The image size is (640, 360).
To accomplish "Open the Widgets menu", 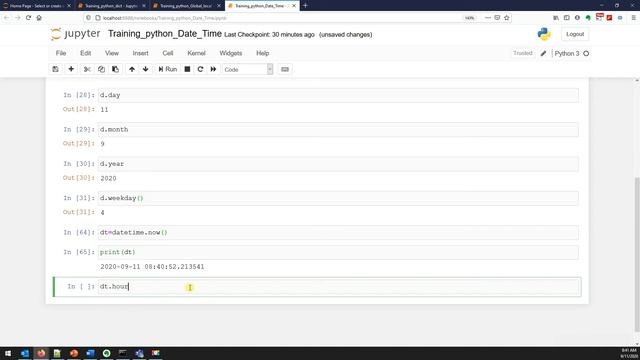I will [231, 53].
